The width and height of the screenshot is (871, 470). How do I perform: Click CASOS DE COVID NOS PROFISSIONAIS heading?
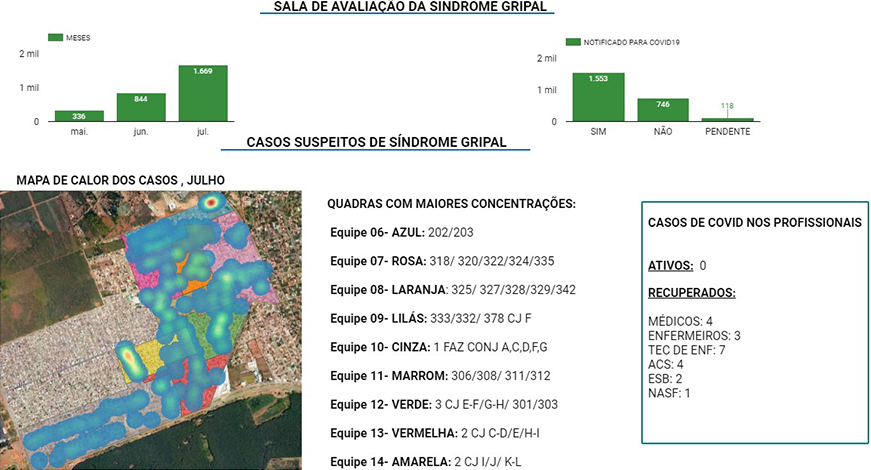[755, 222]
